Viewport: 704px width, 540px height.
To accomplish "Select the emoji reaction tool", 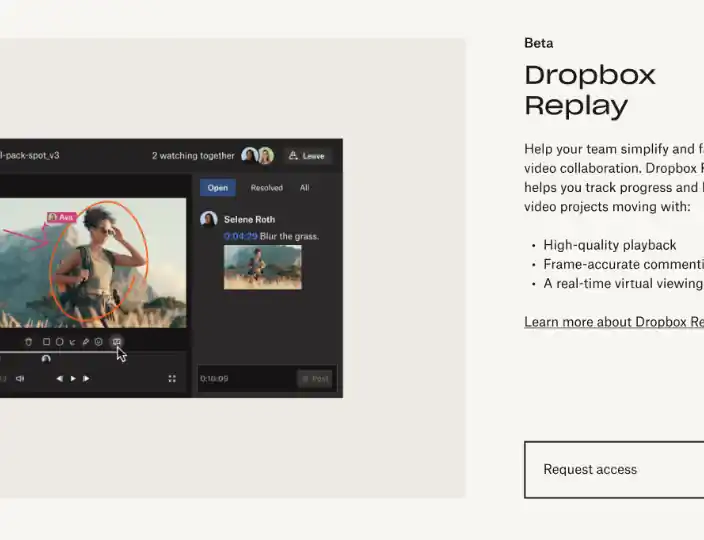I will pos(98,342).
